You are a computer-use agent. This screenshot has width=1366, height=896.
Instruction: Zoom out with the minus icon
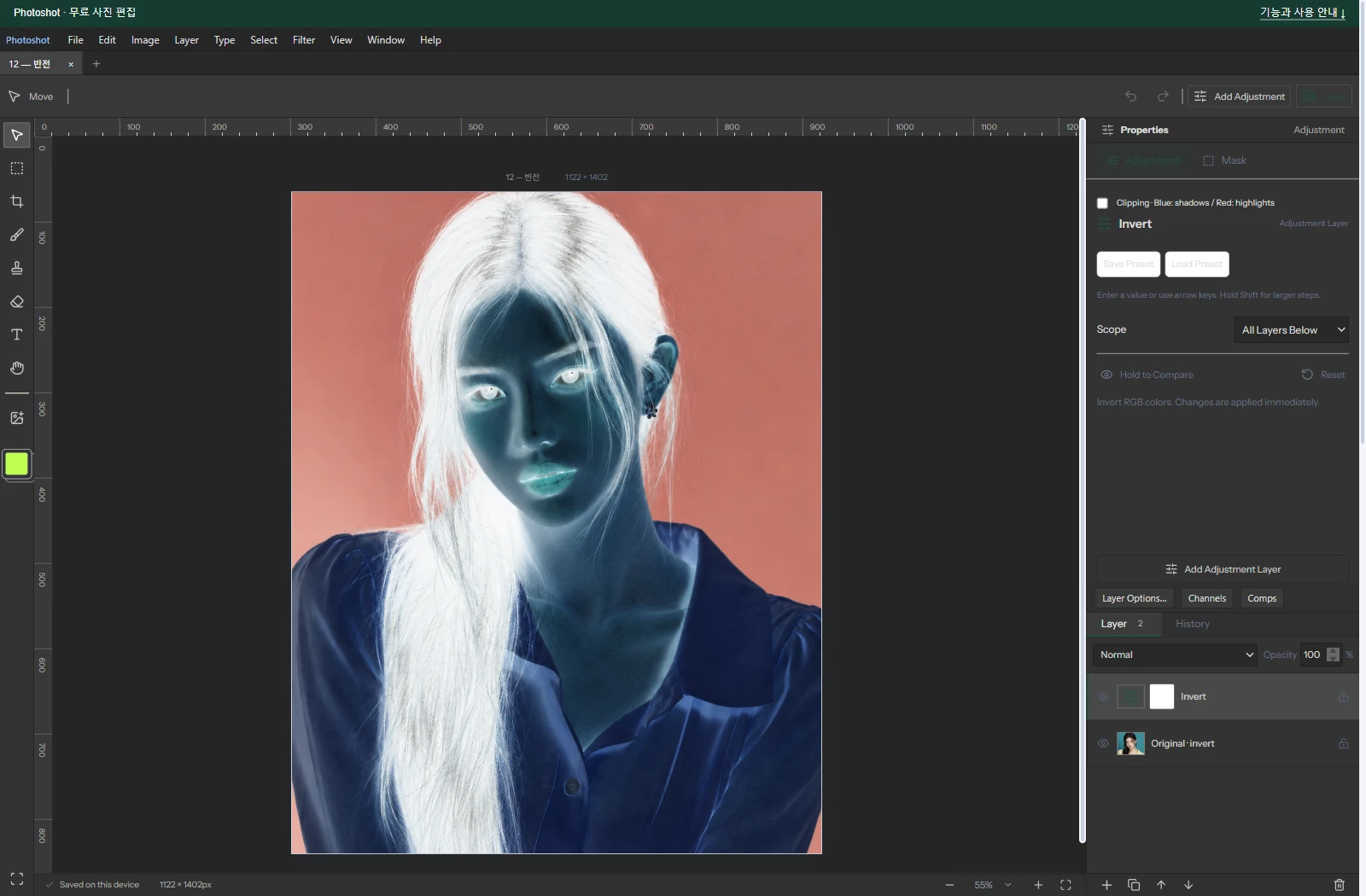point(949,885)
